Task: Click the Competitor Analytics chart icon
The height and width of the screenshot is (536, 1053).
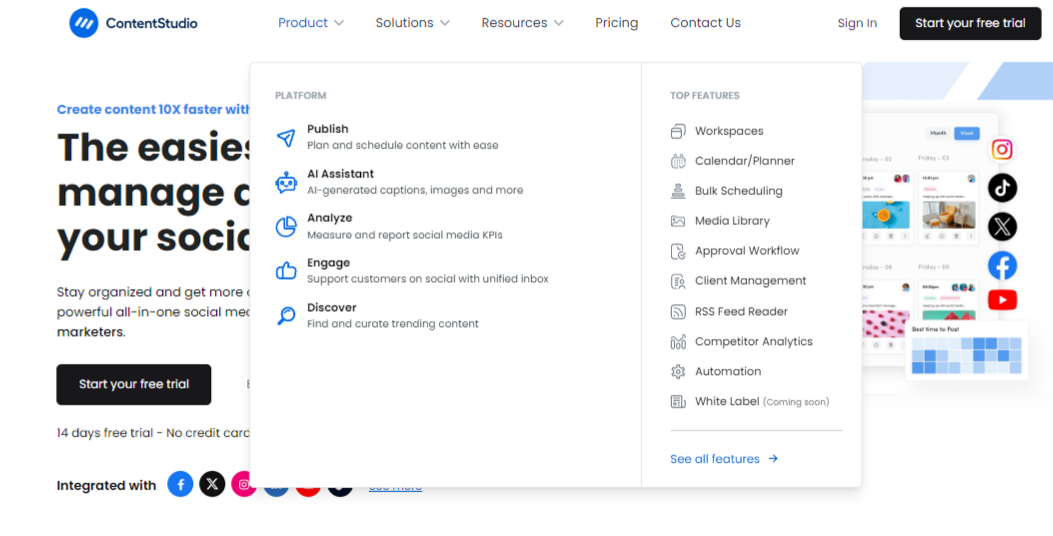Action: [x=678, y=342]
